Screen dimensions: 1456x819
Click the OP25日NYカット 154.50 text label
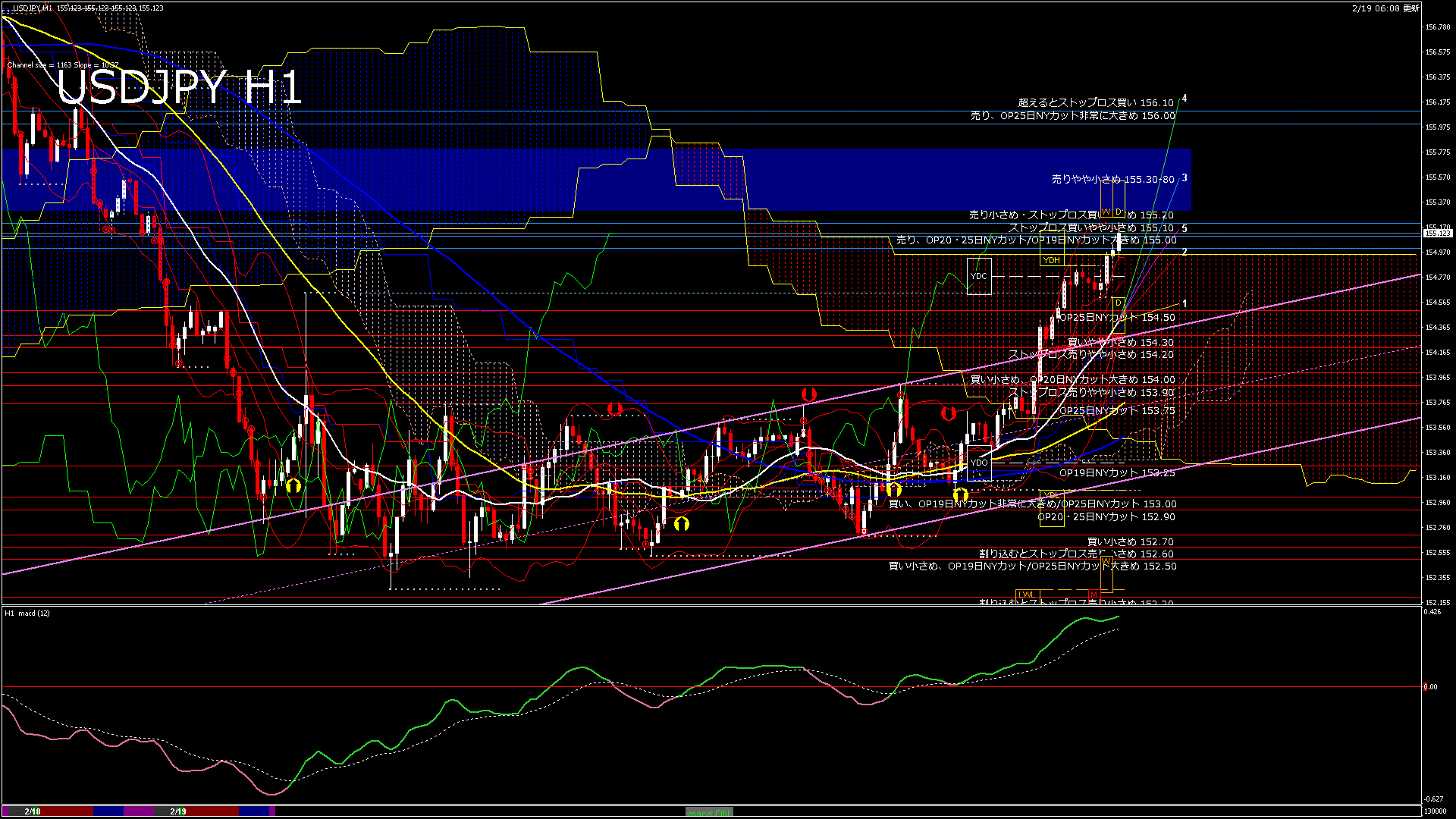(1116, 318)
